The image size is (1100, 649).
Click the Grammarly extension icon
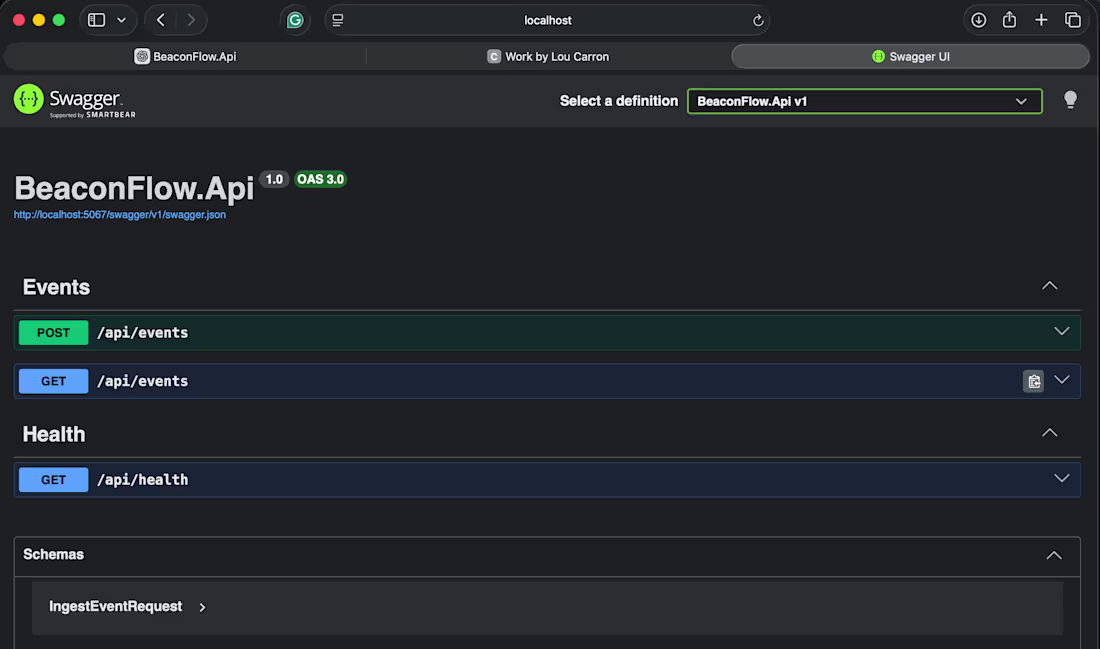coord(295,19)
